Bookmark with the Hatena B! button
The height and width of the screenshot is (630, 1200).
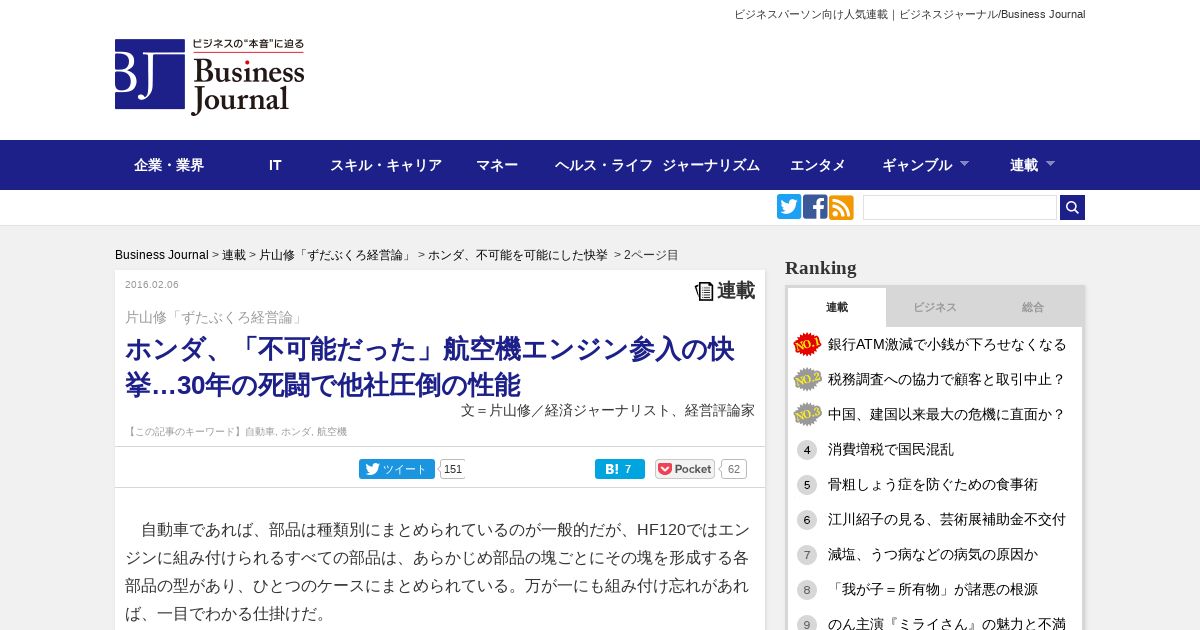click(620, 469)
